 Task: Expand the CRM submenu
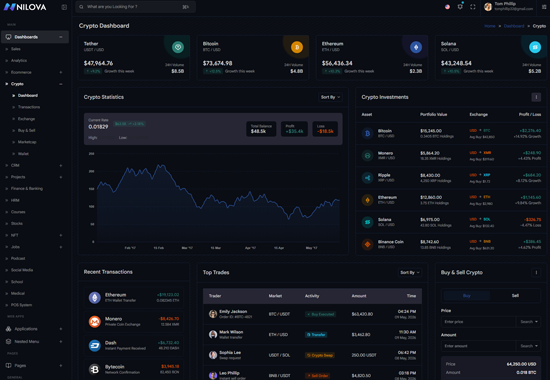[x=61, y=165]
